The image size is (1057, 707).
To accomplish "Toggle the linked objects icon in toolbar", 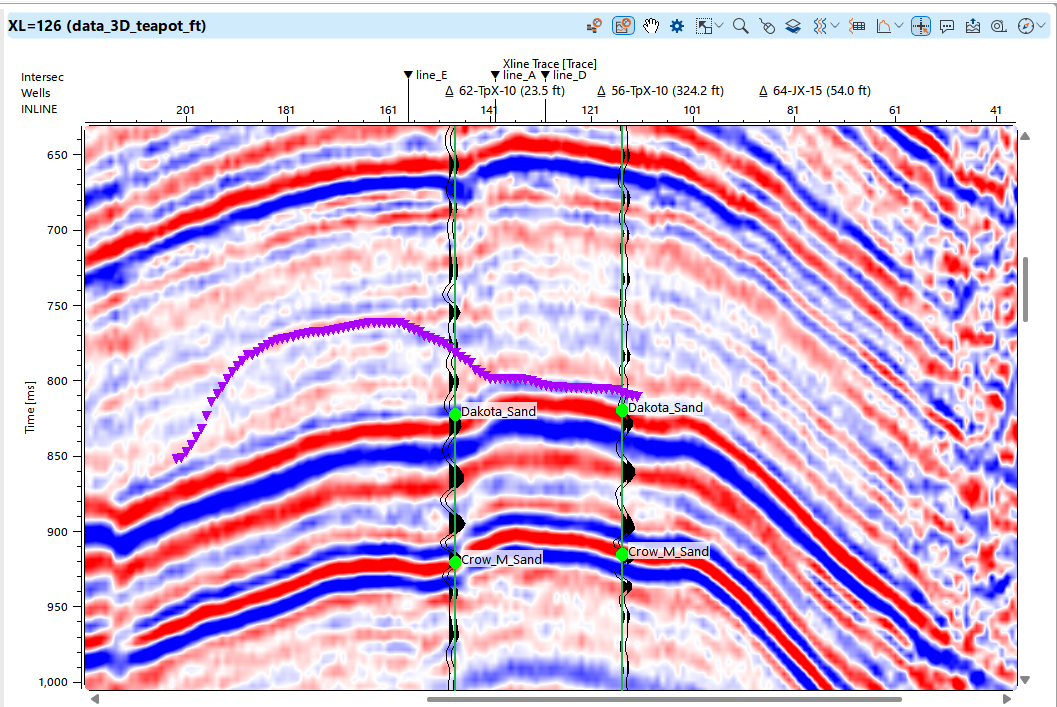I will point(594,26).
